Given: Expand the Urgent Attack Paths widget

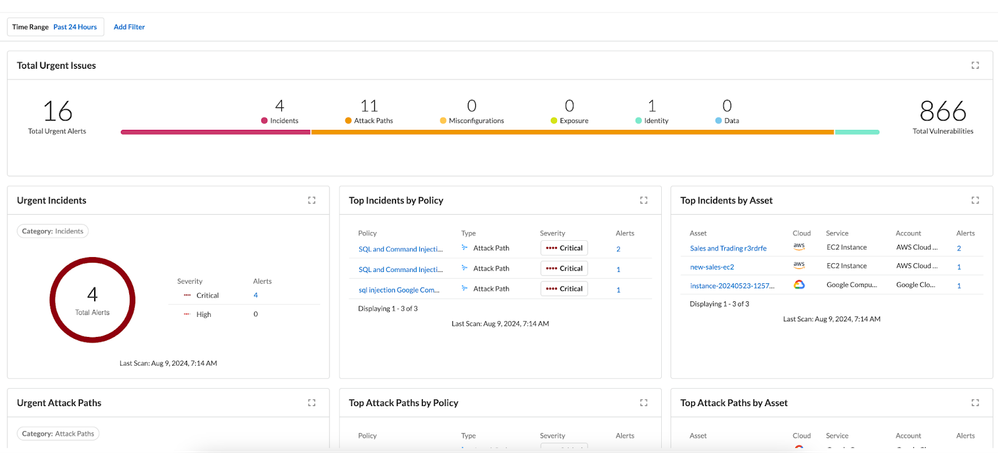Looking at the screenshot, I should pyautogui.click(x=312, y=403).
